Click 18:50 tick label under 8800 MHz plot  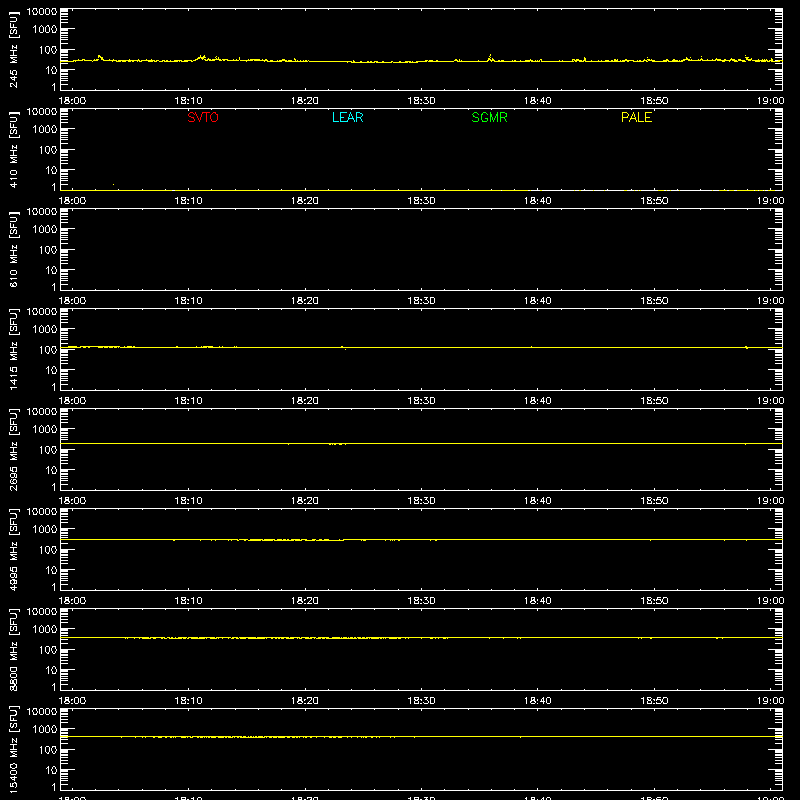pyautogui.click(x=654, y=701)
